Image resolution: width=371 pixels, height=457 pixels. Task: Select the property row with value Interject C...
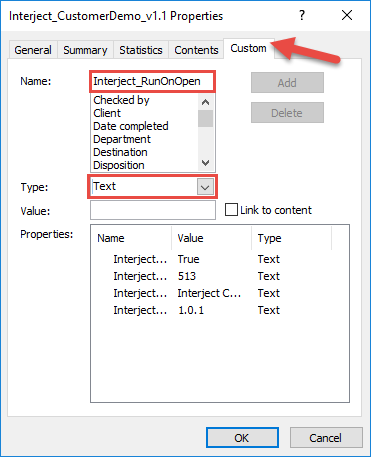point(197,293)
